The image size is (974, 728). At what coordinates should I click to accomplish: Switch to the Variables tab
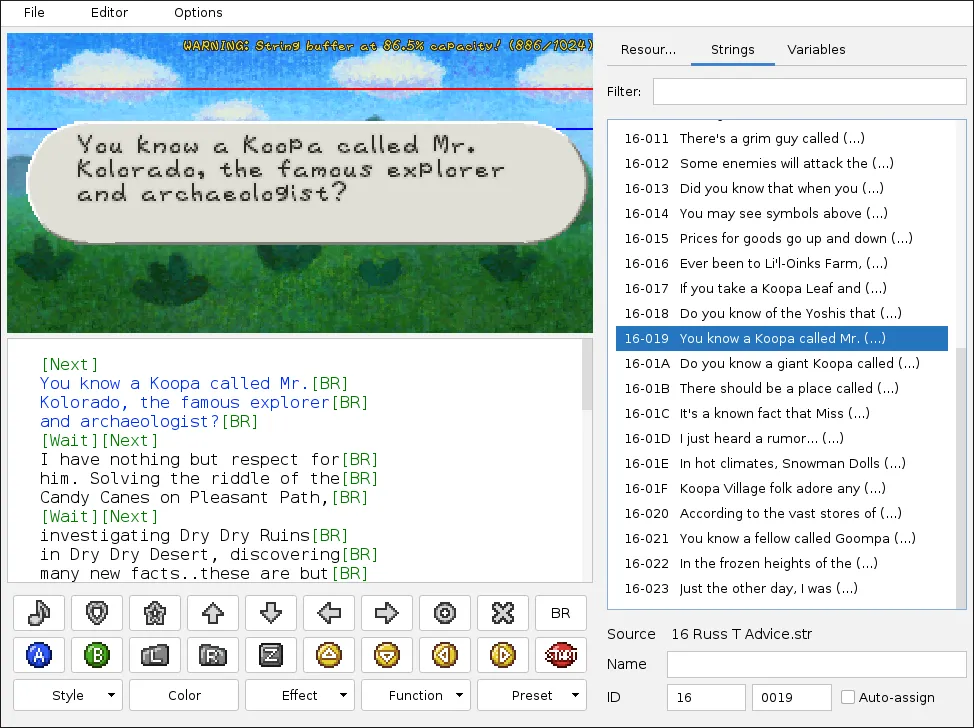click(816, 49)
